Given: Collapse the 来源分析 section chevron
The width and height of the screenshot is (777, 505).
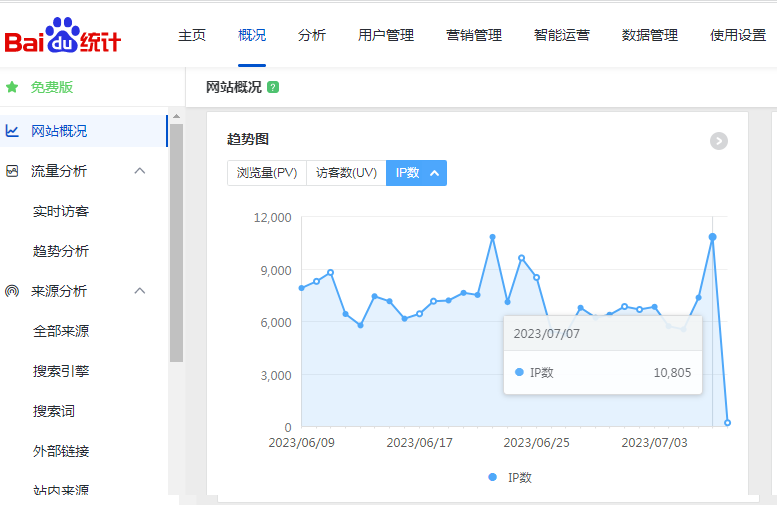Looking at the screenshot, I should 140,291.
